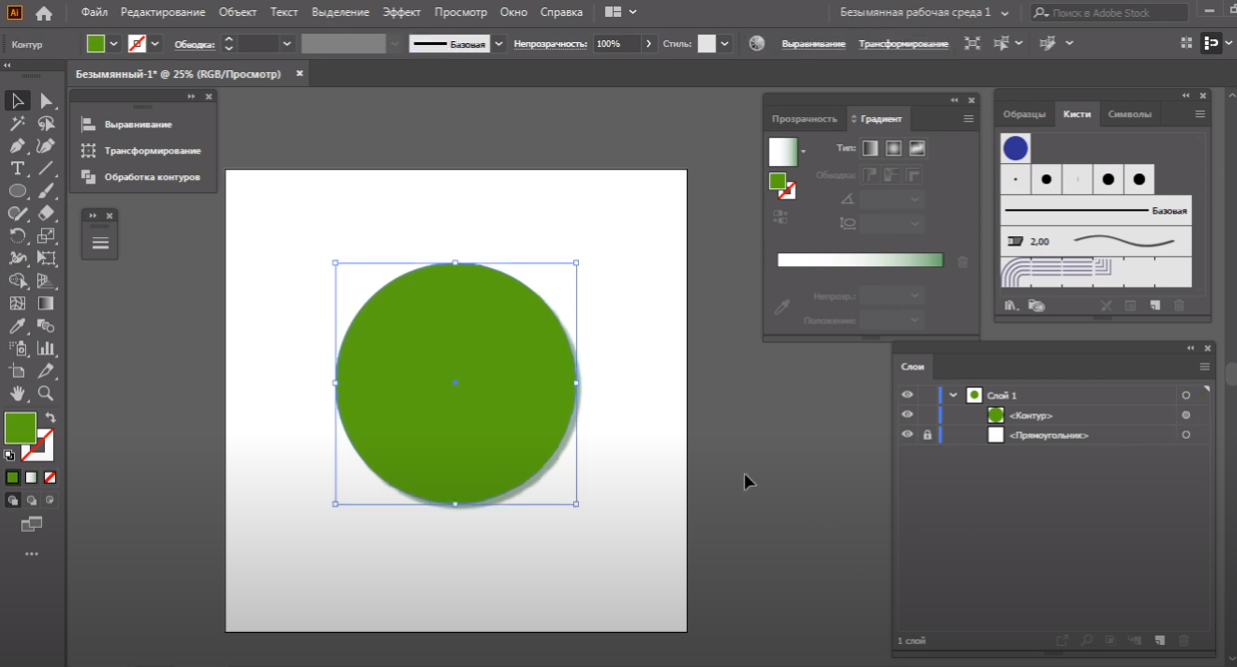Click Непрозрачность label in control bar
1237x667 pixels.
click(550, 44)
